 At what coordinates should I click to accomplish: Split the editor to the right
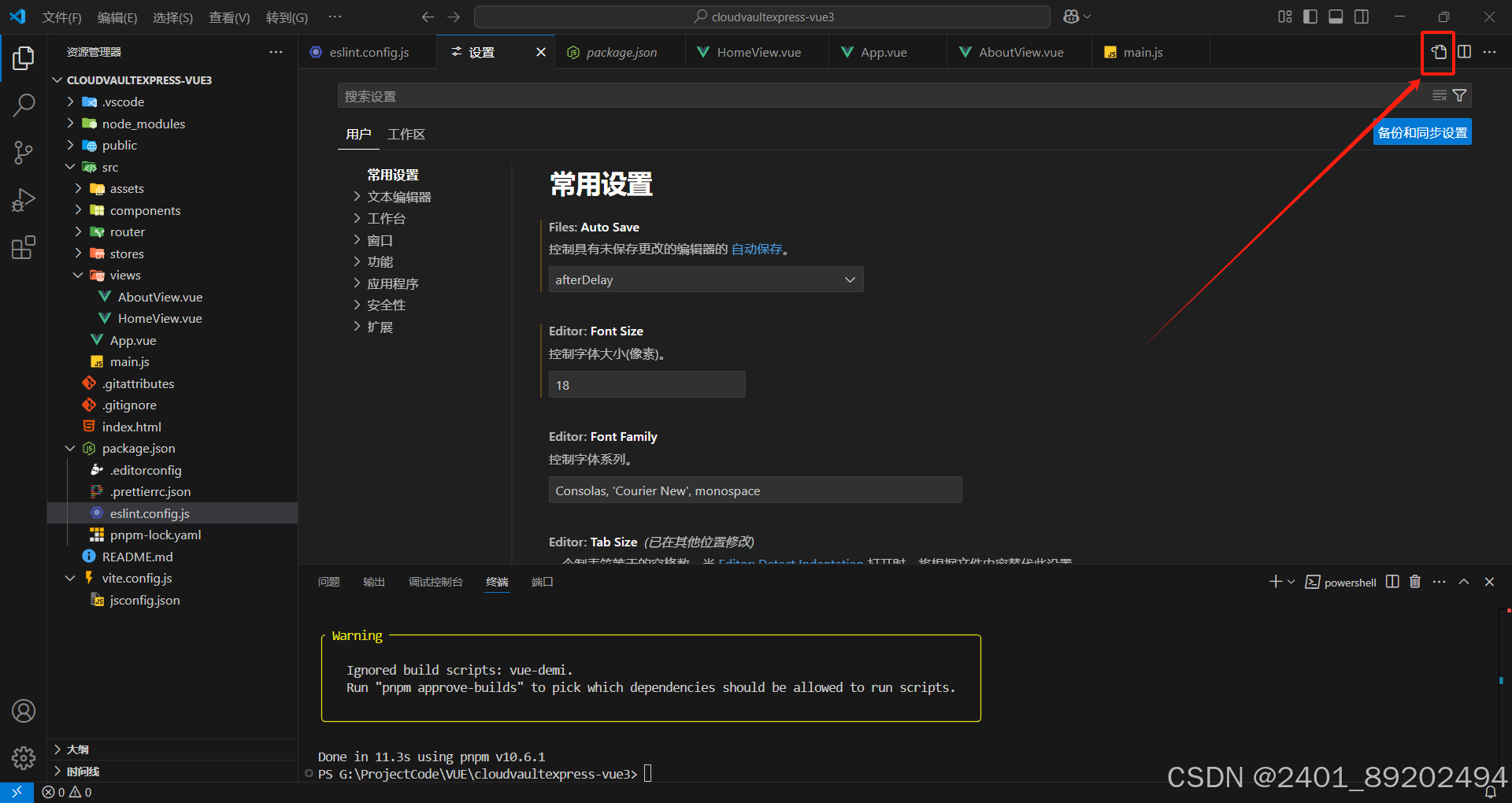click(x=1464, y=52)
